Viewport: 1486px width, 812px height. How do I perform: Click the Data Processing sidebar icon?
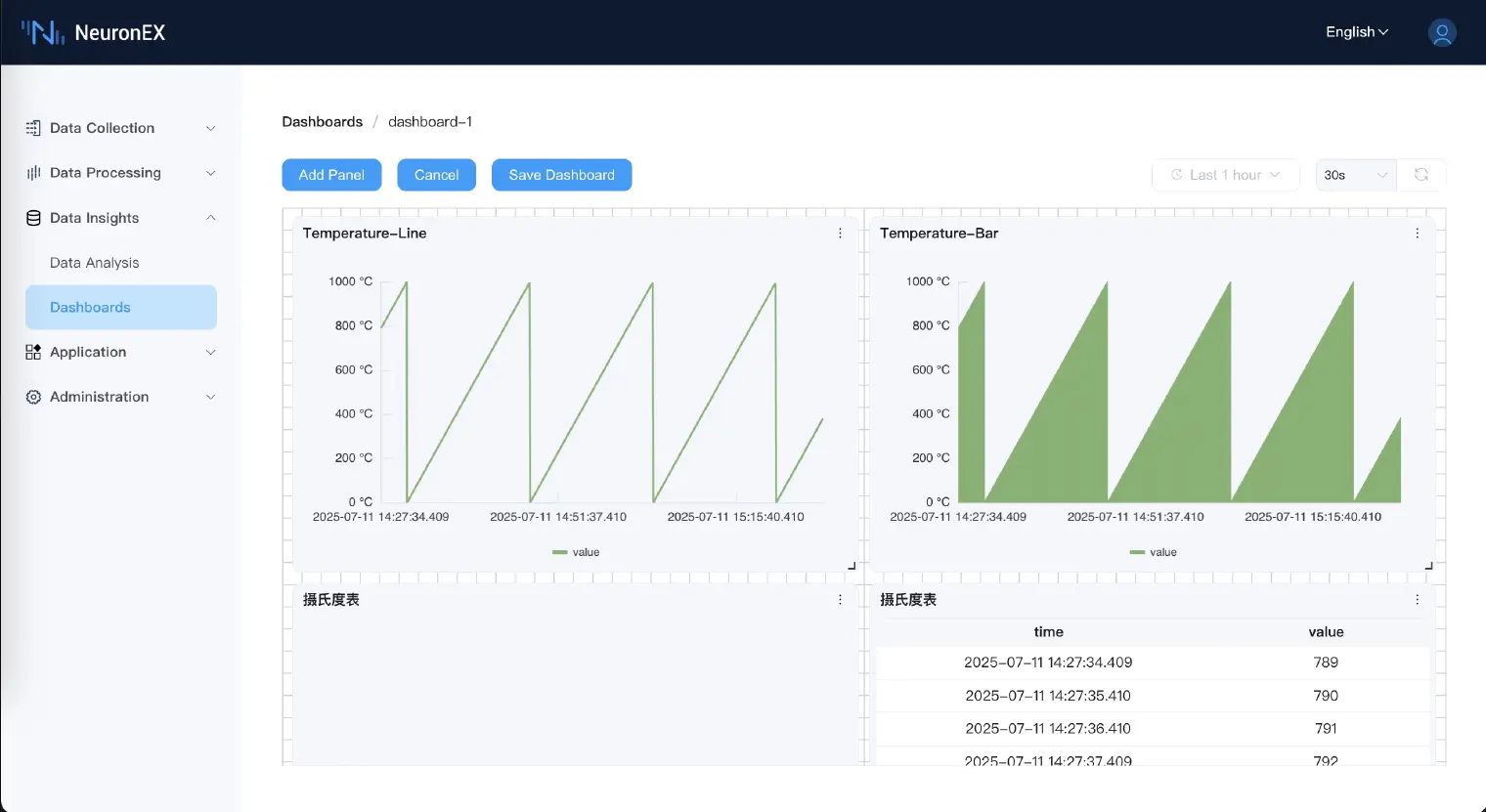[x=33, y=173]
